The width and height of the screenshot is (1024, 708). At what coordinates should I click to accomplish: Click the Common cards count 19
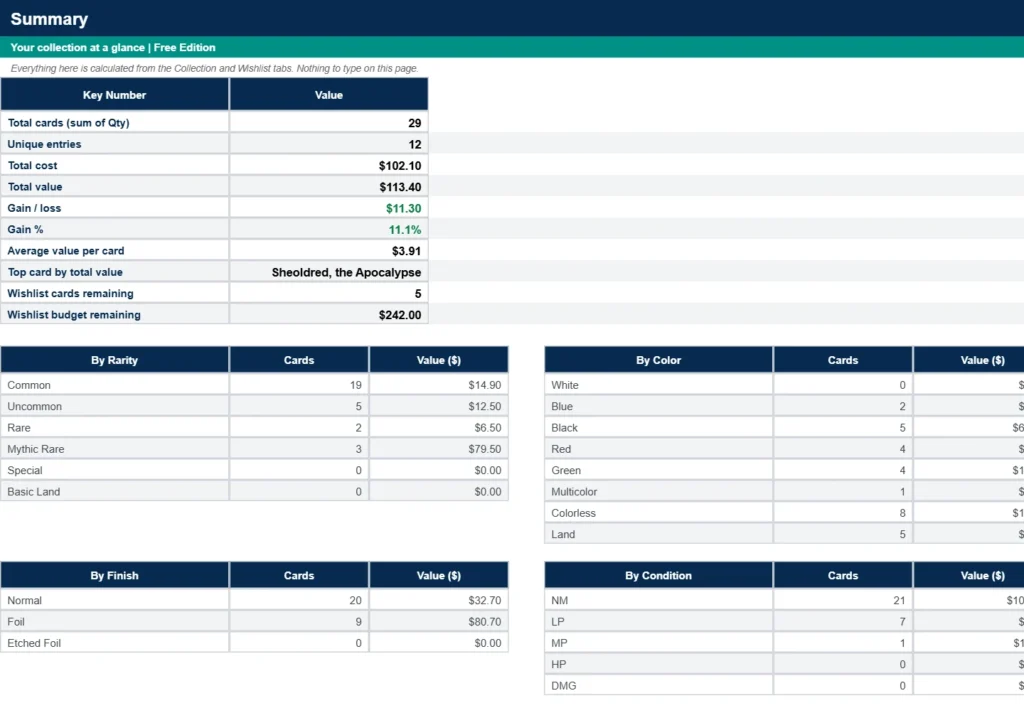(299, 385)
